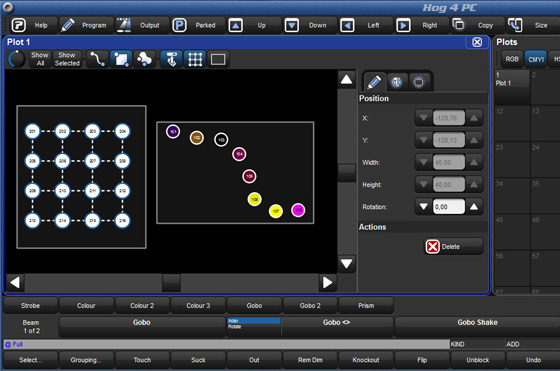This screenshot has height=371, width=560.
Task: Open the Output window icon
Action: coord(124,25)
